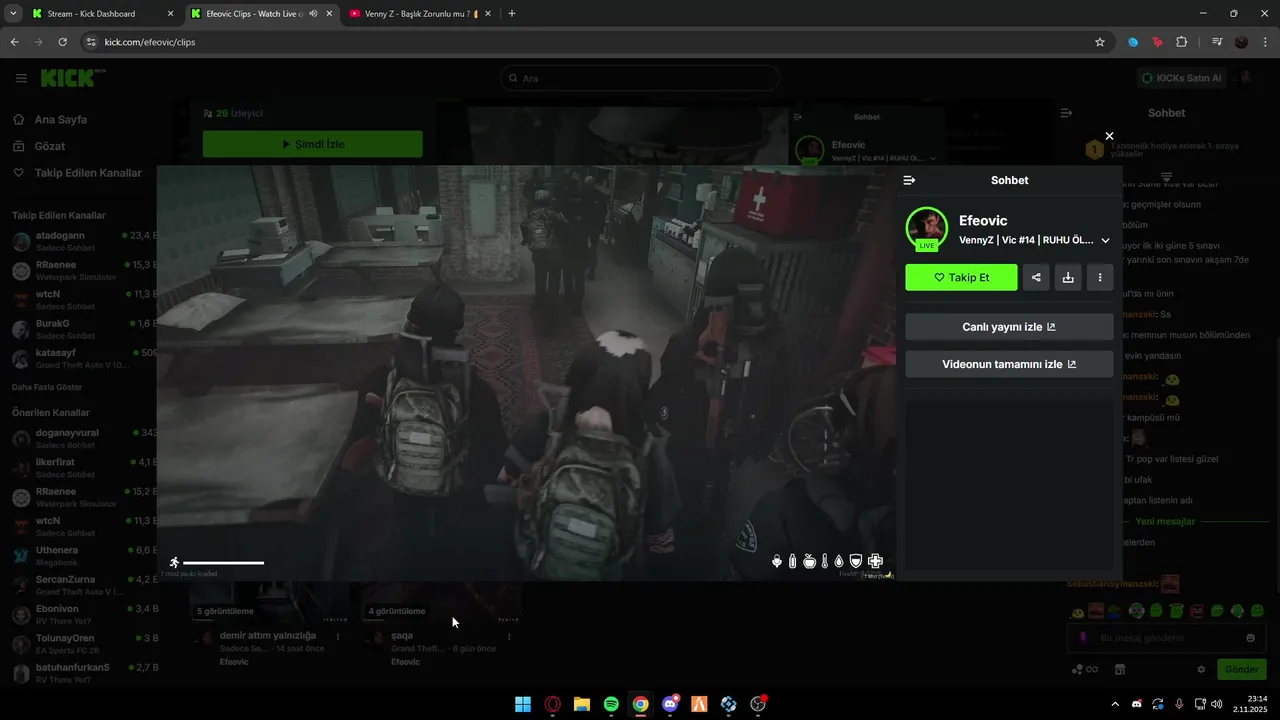Click Videonun tamamını izle button
1280x720 pixels.
[1009, 364]
